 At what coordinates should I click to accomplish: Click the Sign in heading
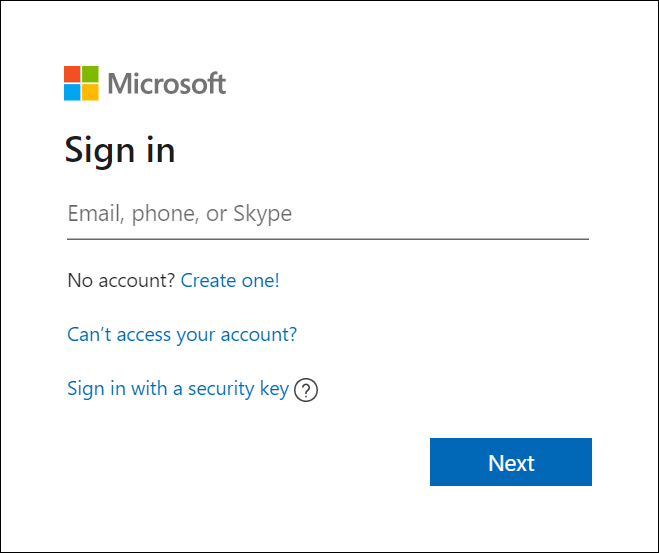tap(120, 149)
